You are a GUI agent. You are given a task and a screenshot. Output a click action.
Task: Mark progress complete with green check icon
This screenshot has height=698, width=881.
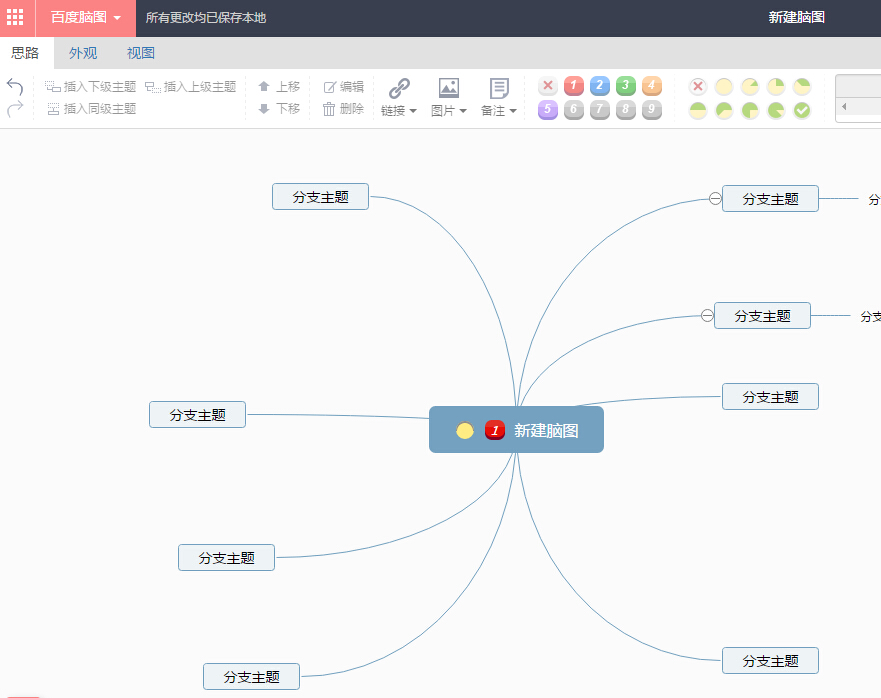(802, 110)
